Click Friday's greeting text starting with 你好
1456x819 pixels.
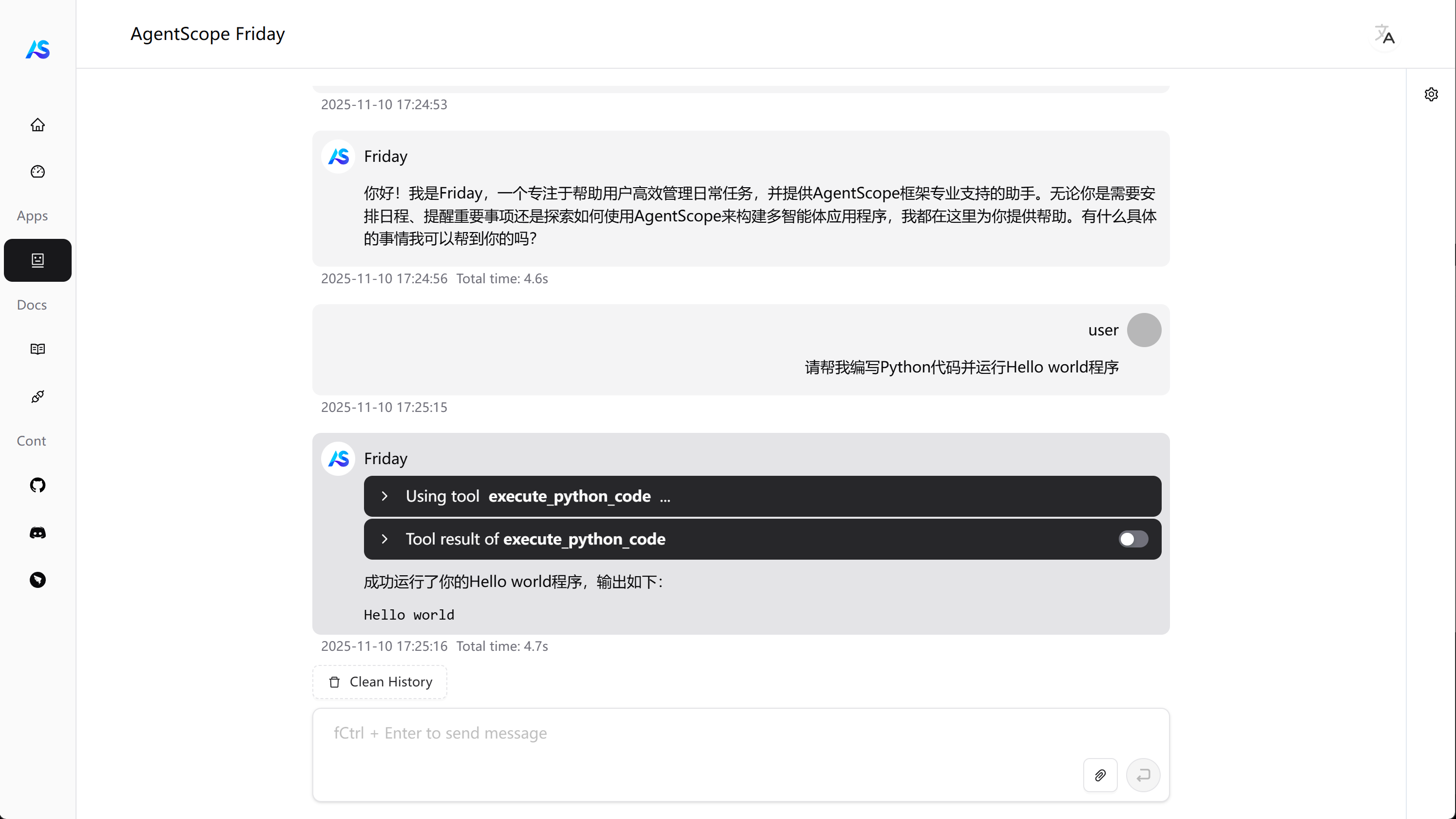760,215
